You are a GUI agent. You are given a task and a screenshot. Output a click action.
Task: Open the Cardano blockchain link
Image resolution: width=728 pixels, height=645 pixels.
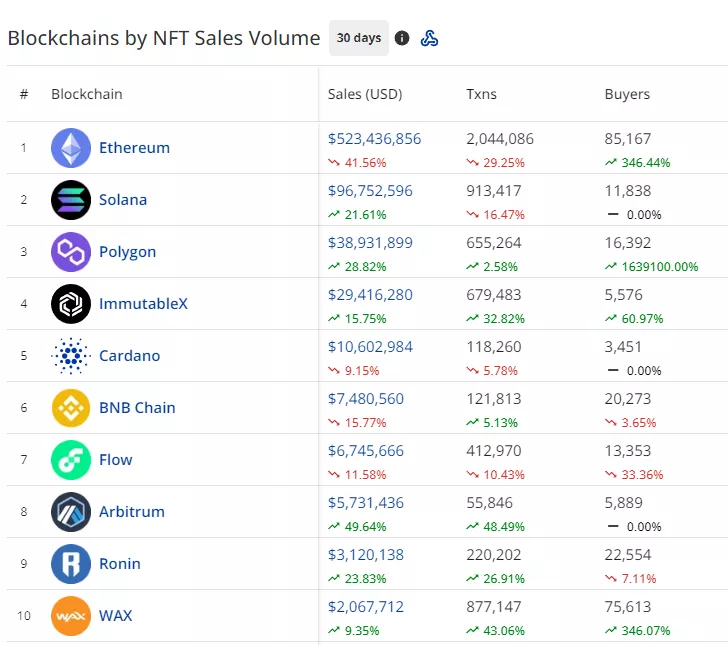coord(130,356)
